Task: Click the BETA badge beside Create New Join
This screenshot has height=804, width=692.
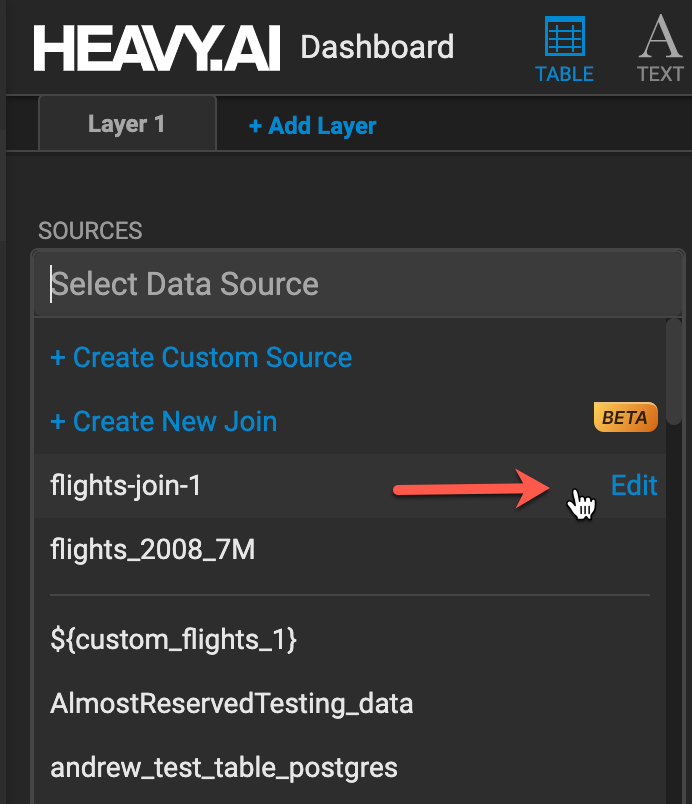Action: point(625,418)
